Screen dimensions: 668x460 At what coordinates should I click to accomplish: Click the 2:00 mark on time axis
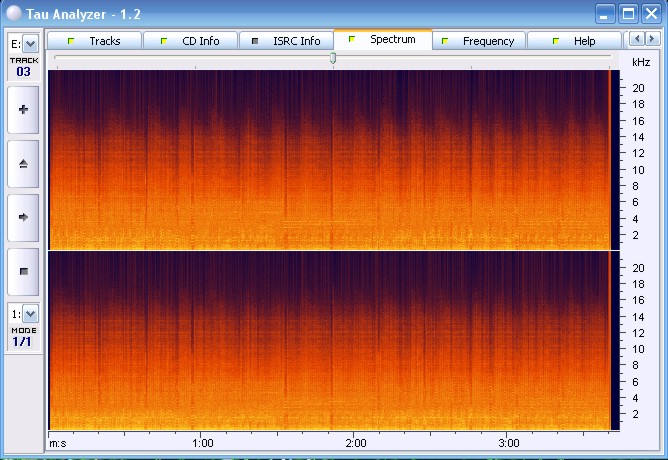pyautogui.click(x=355, y=442)
